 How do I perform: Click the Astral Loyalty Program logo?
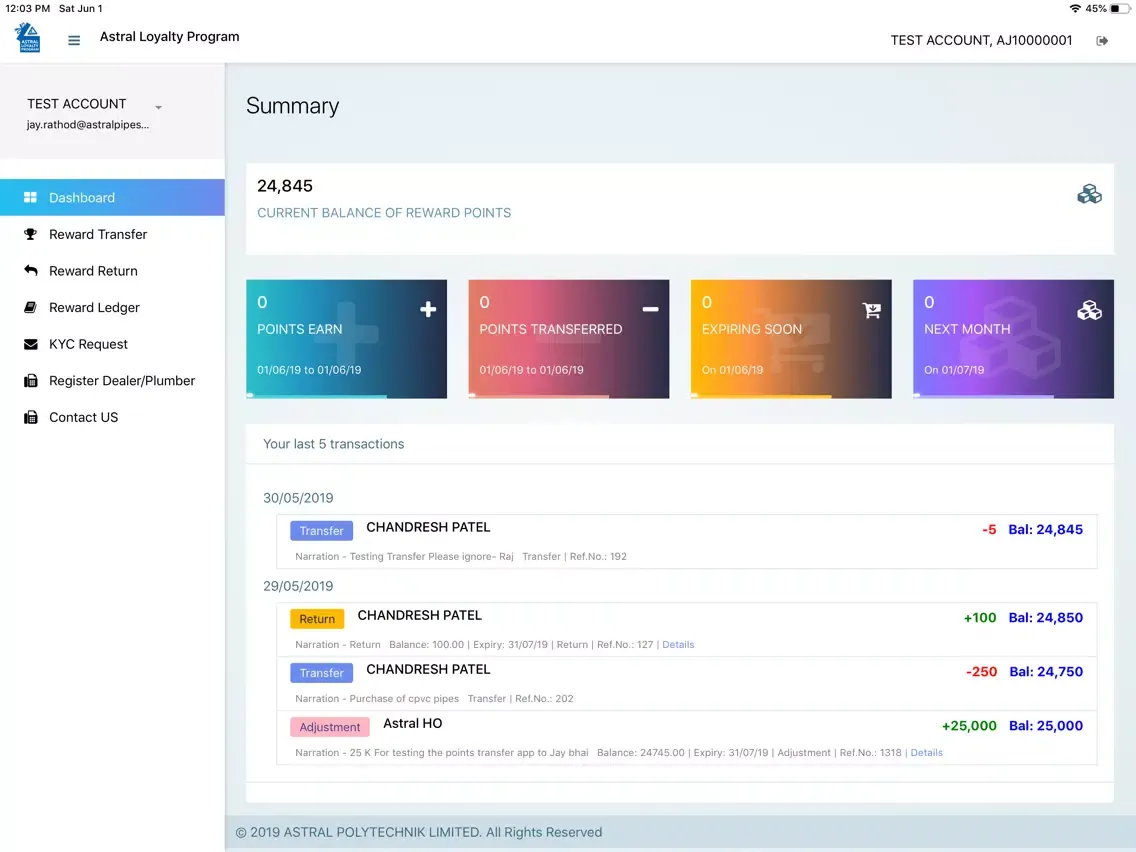pos(28,38)
